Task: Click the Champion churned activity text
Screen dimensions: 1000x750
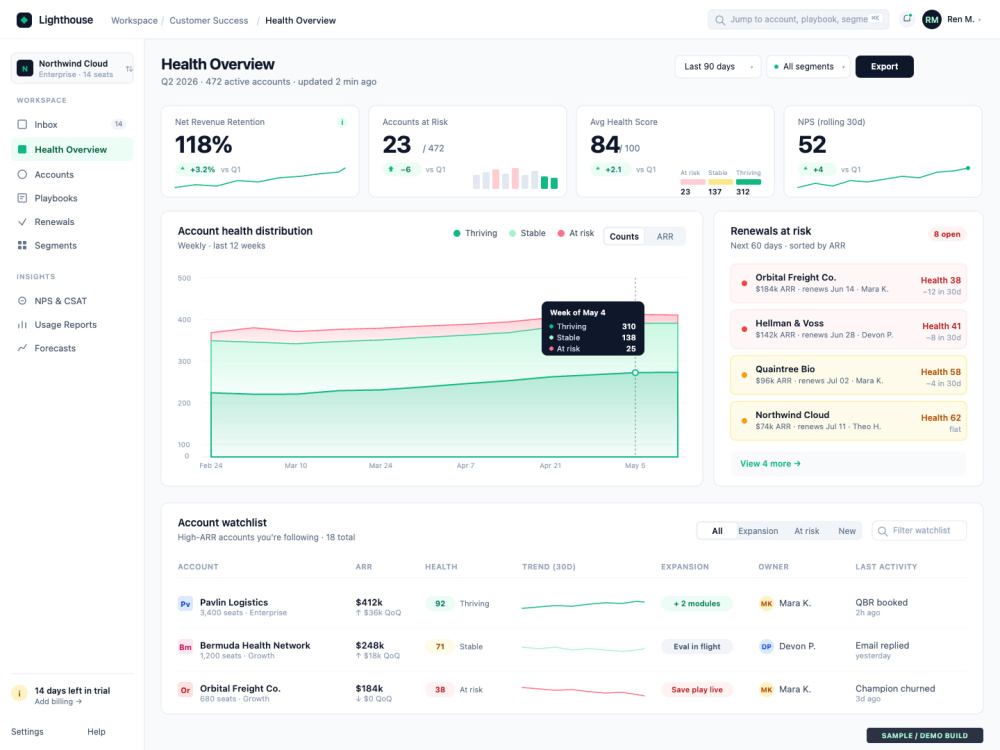Action: (x=895, y=688)
